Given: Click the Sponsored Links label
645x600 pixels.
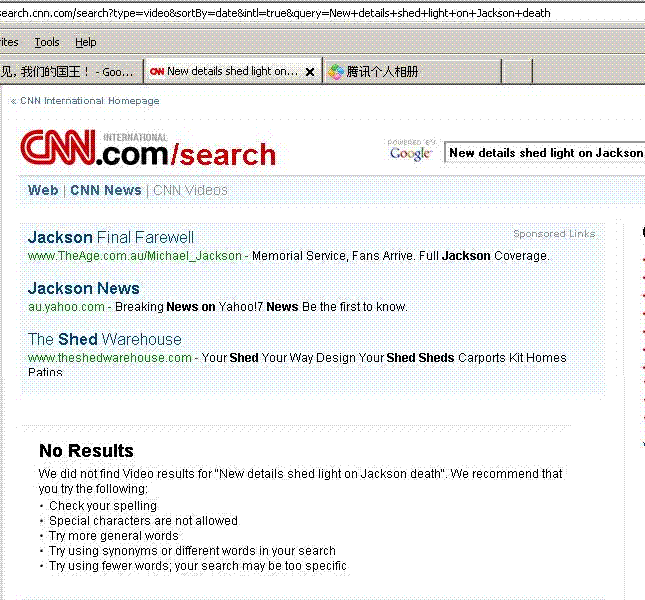Looking at the screenshot, I should [x=554, y=234].
